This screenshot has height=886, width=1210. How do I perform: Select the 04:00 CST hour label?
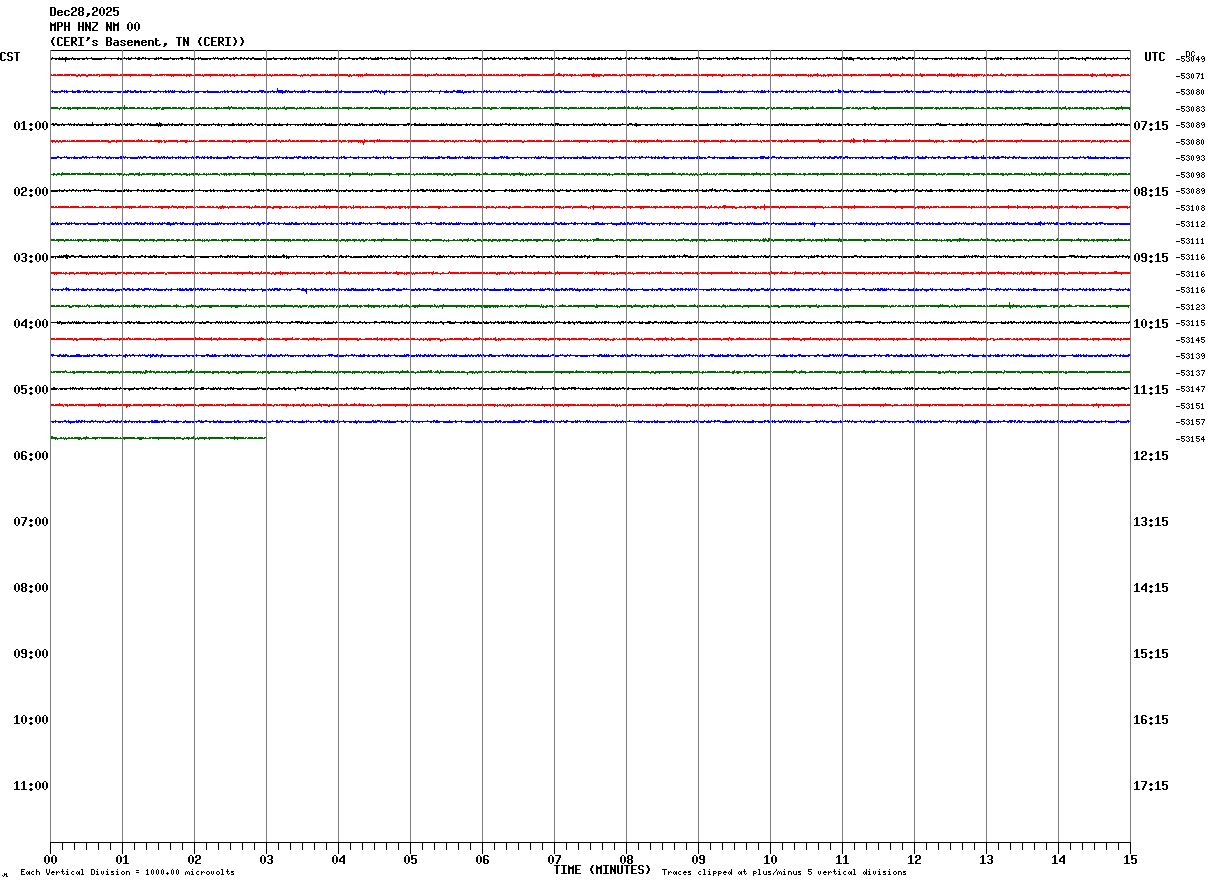(31, 324)
